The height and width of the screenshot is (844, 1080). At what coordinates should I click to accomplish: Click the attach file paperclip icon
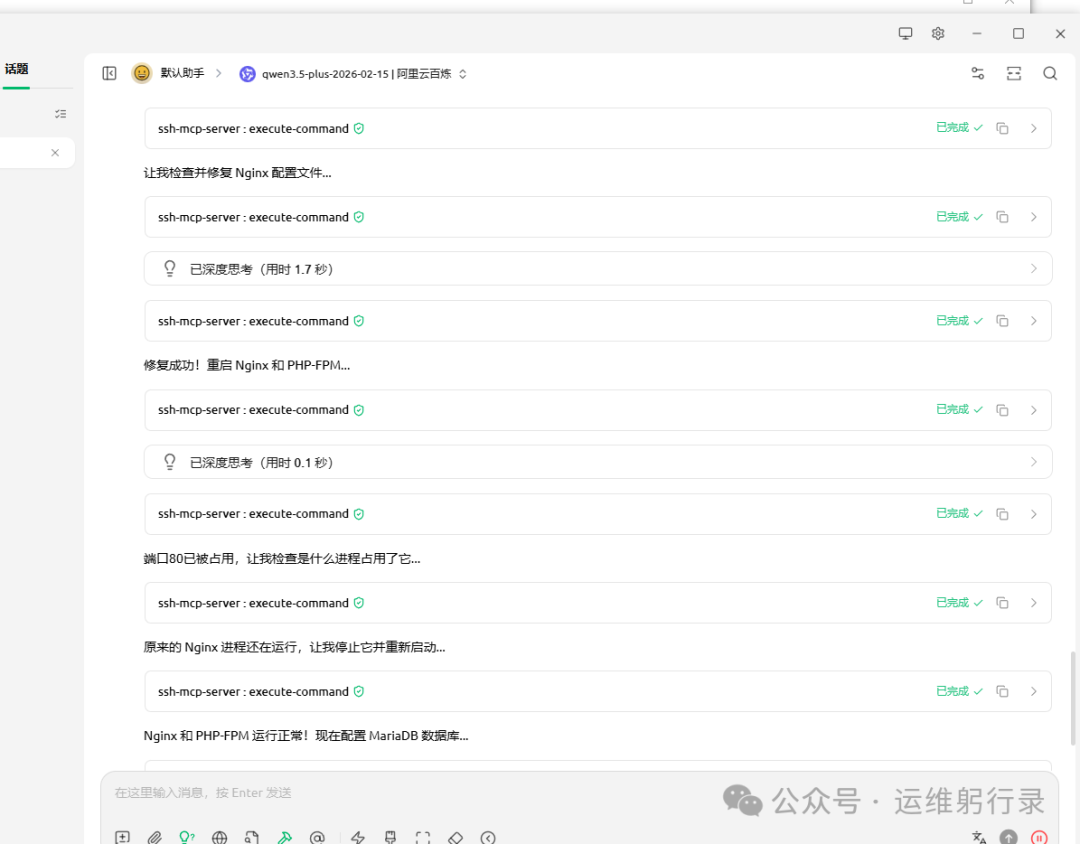tap(154, 837)
